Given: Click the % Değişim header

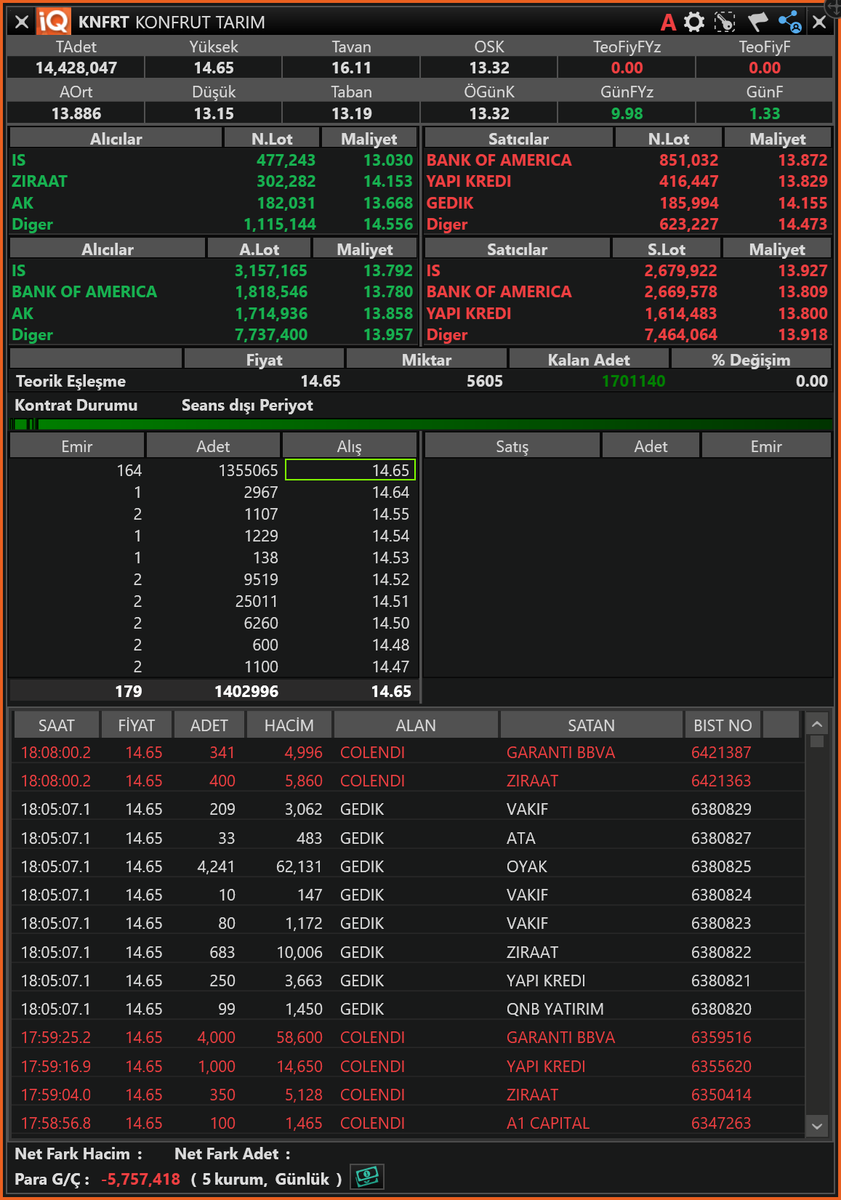Looking at the screenshot, I should coord(751,359).
